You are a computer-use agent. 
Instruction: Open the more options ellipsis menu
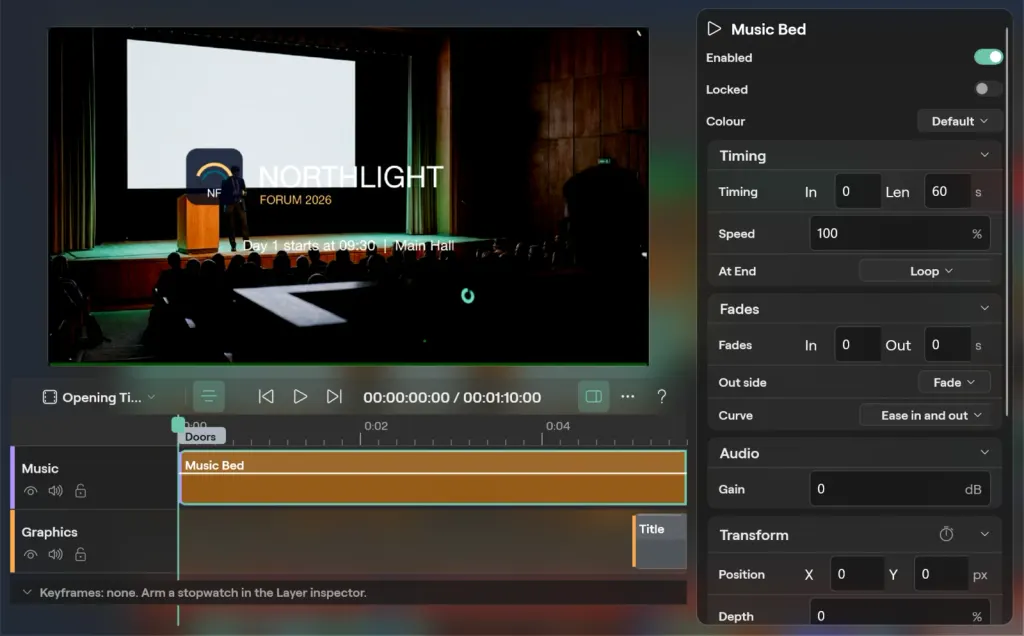(628, 396)
